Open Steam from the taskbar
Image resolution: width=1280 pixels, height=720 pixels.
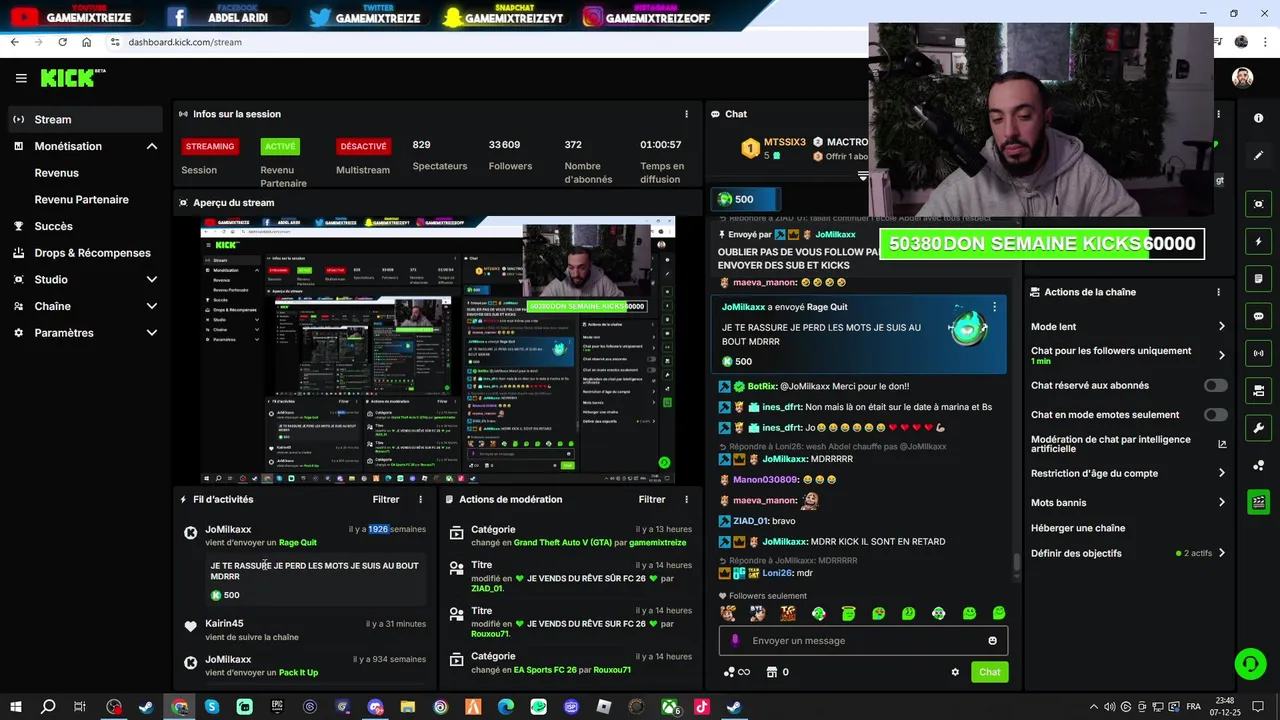coord(146,707)
